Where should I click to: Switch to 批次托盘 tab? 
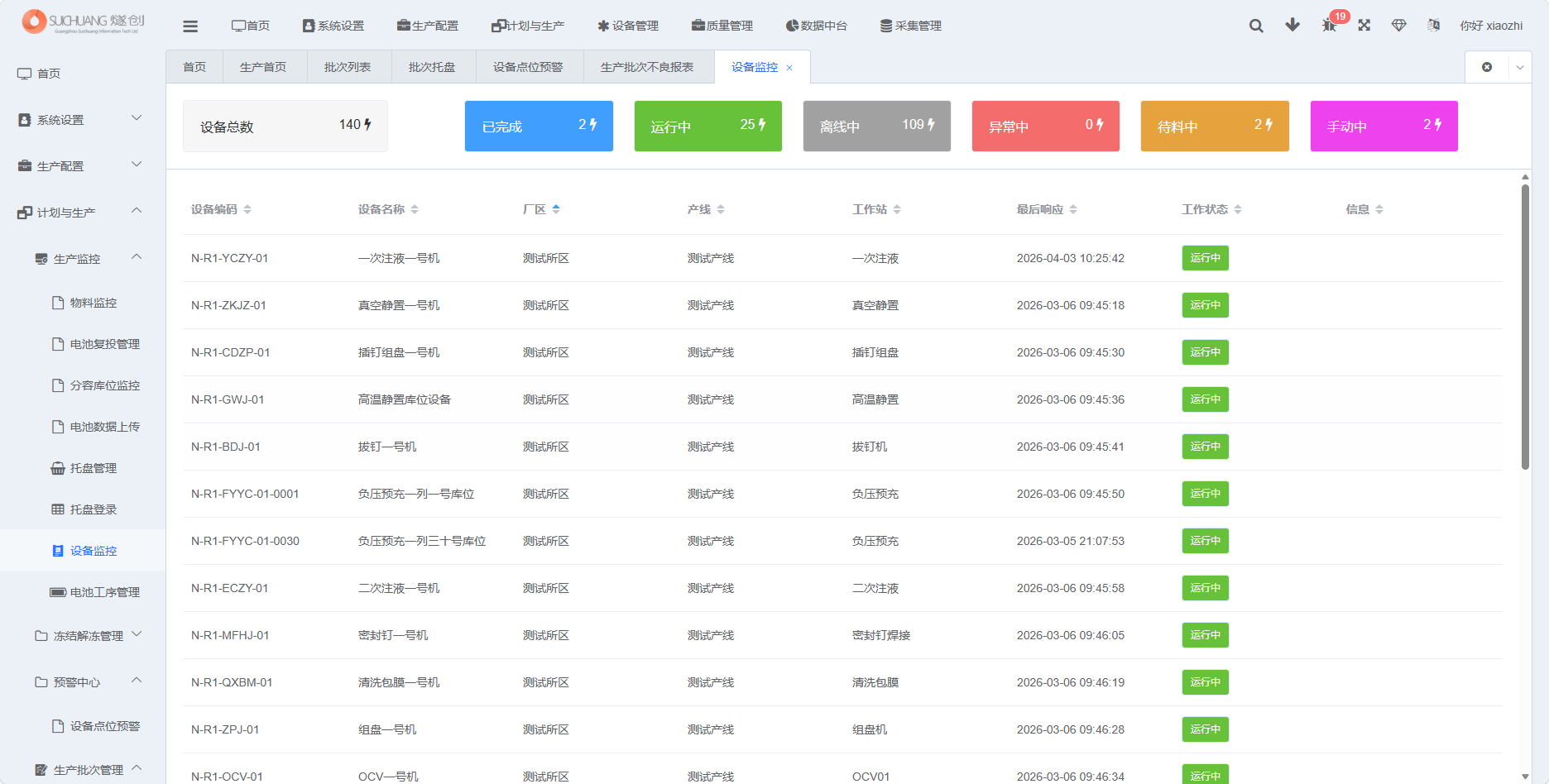tap(432, 67)
